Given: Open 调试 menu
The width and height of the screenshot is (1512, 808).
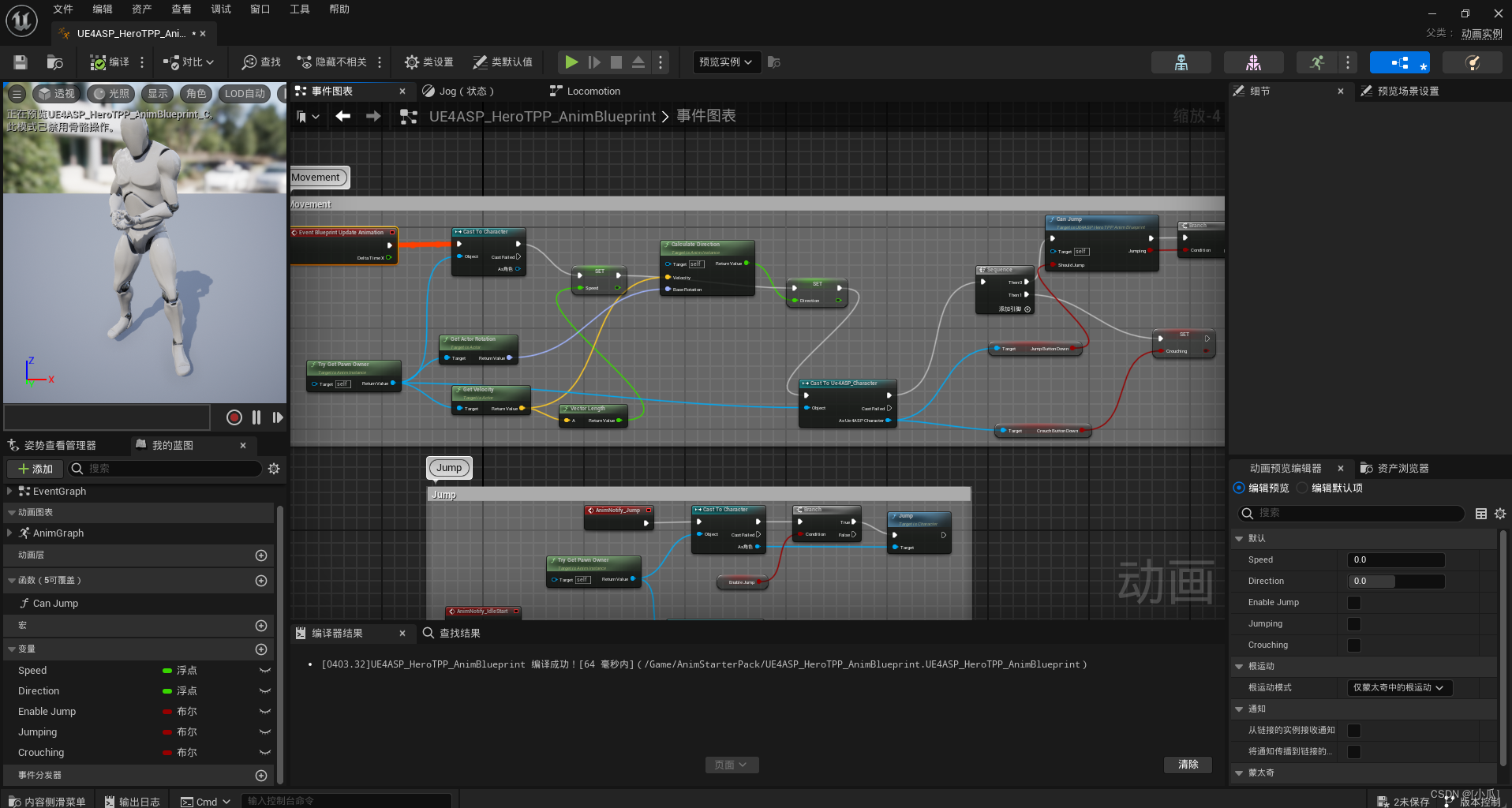Looking at the screenshot, I should (221, 9).
